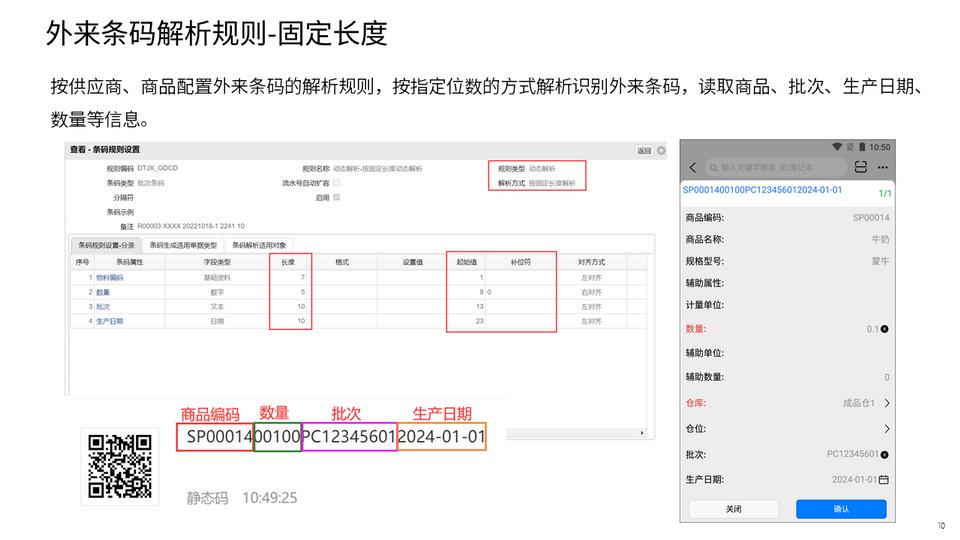960x540 pixels.
Task: Expand the 仓位 selector chevron
Action: (x=886, y=429)
